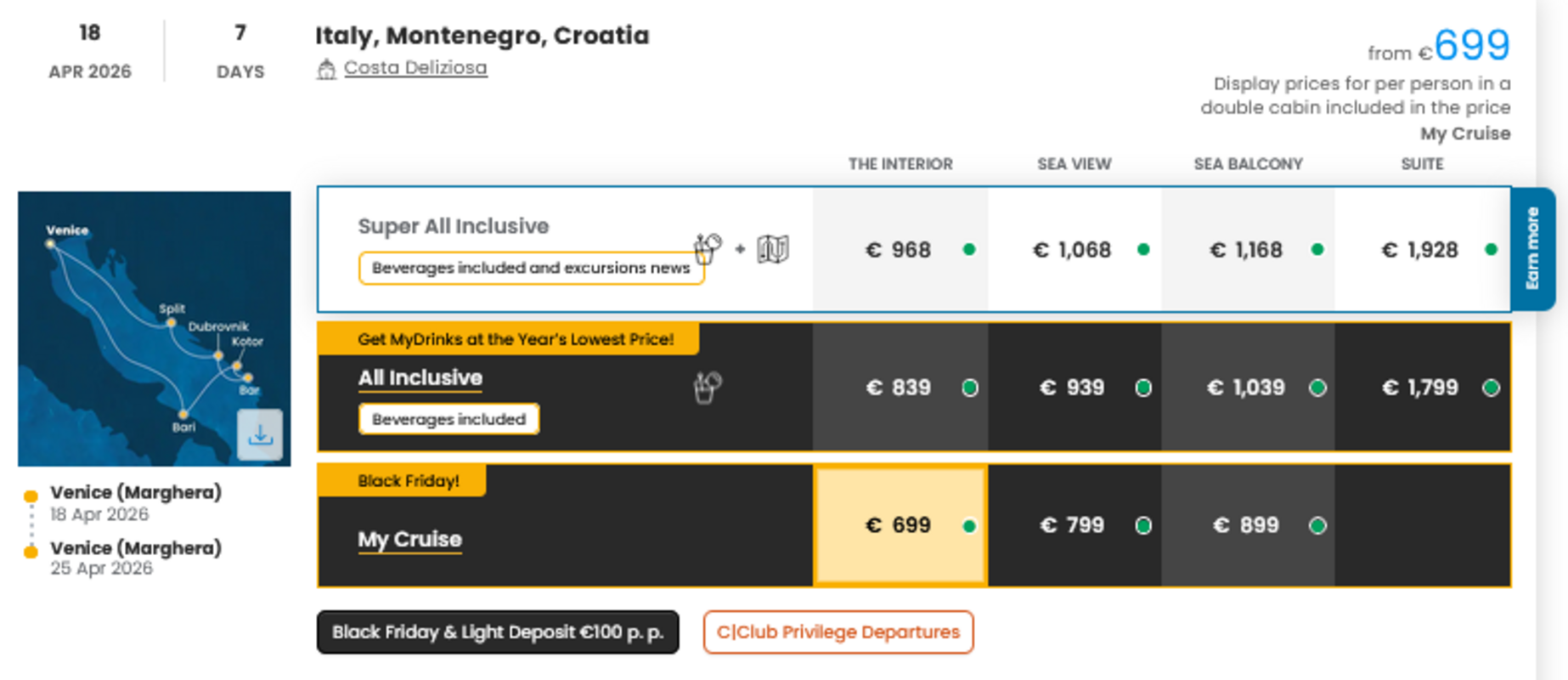Expand the Earn more side tab
1568x680 pixels.
(1532, 248)
